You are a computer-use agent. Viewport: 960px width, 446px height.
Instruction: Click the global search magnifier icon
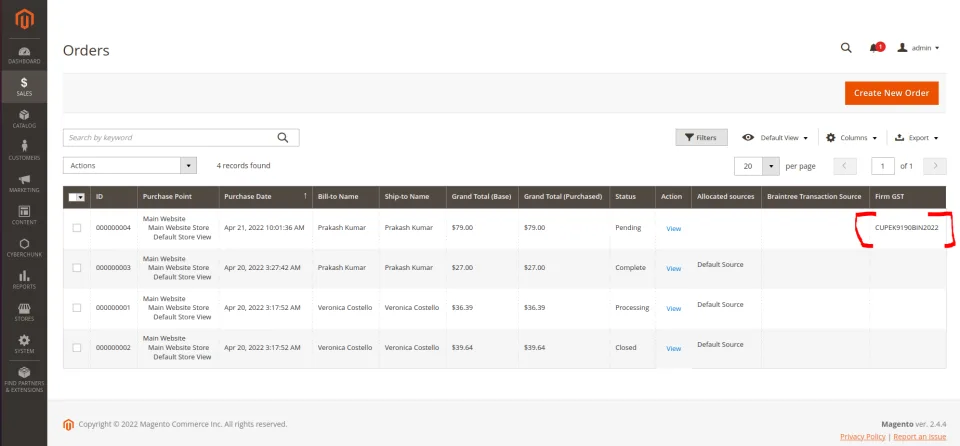[846, 48]
